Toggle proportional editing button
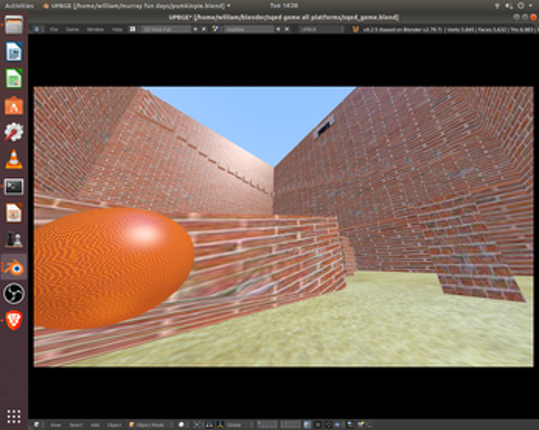539x430 pixels. (318, 425)
